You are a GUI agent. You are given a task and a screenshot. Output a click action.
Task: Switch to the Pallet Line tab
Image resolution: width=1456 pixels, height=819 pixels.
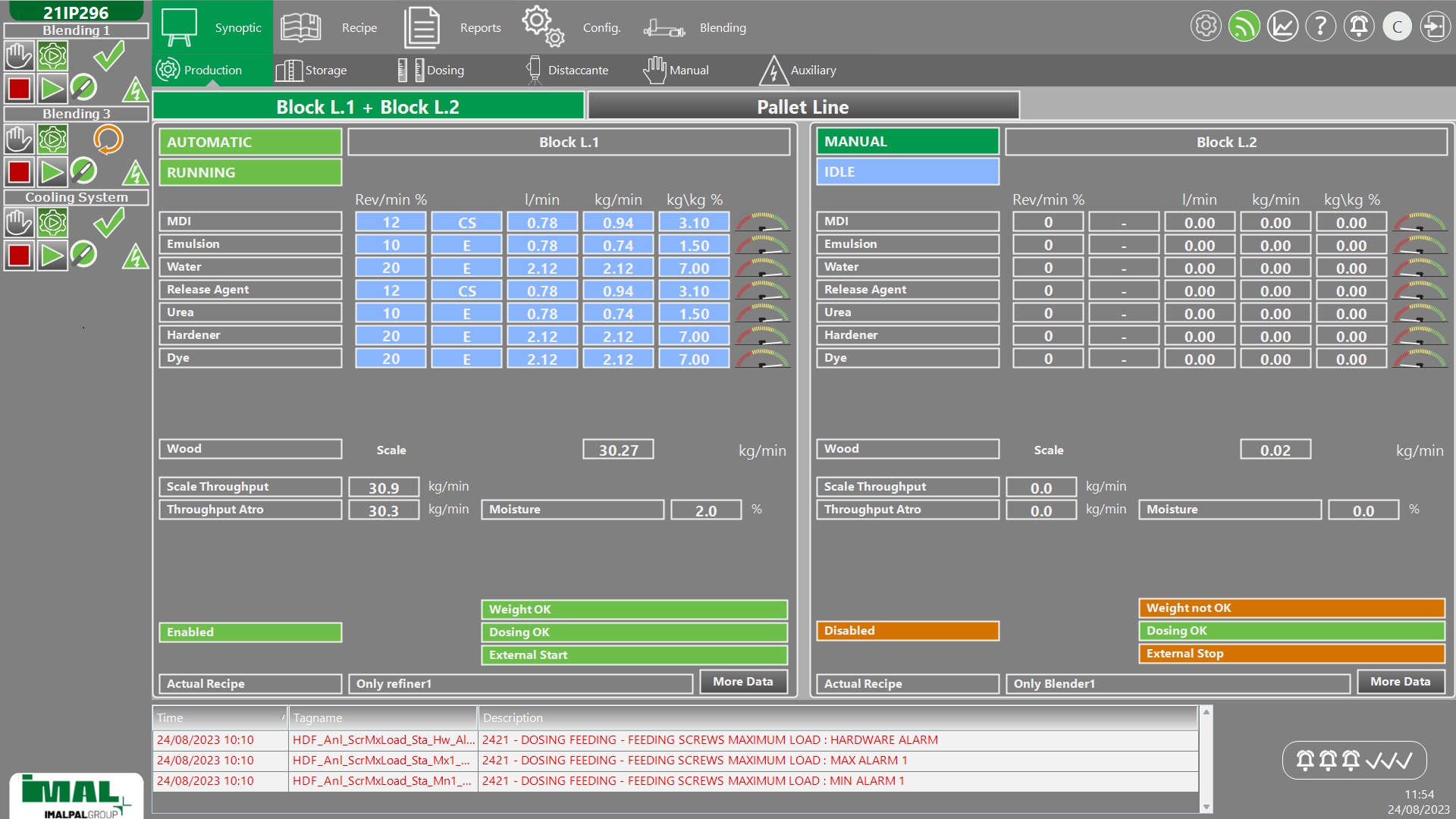(x=802, y=107)
